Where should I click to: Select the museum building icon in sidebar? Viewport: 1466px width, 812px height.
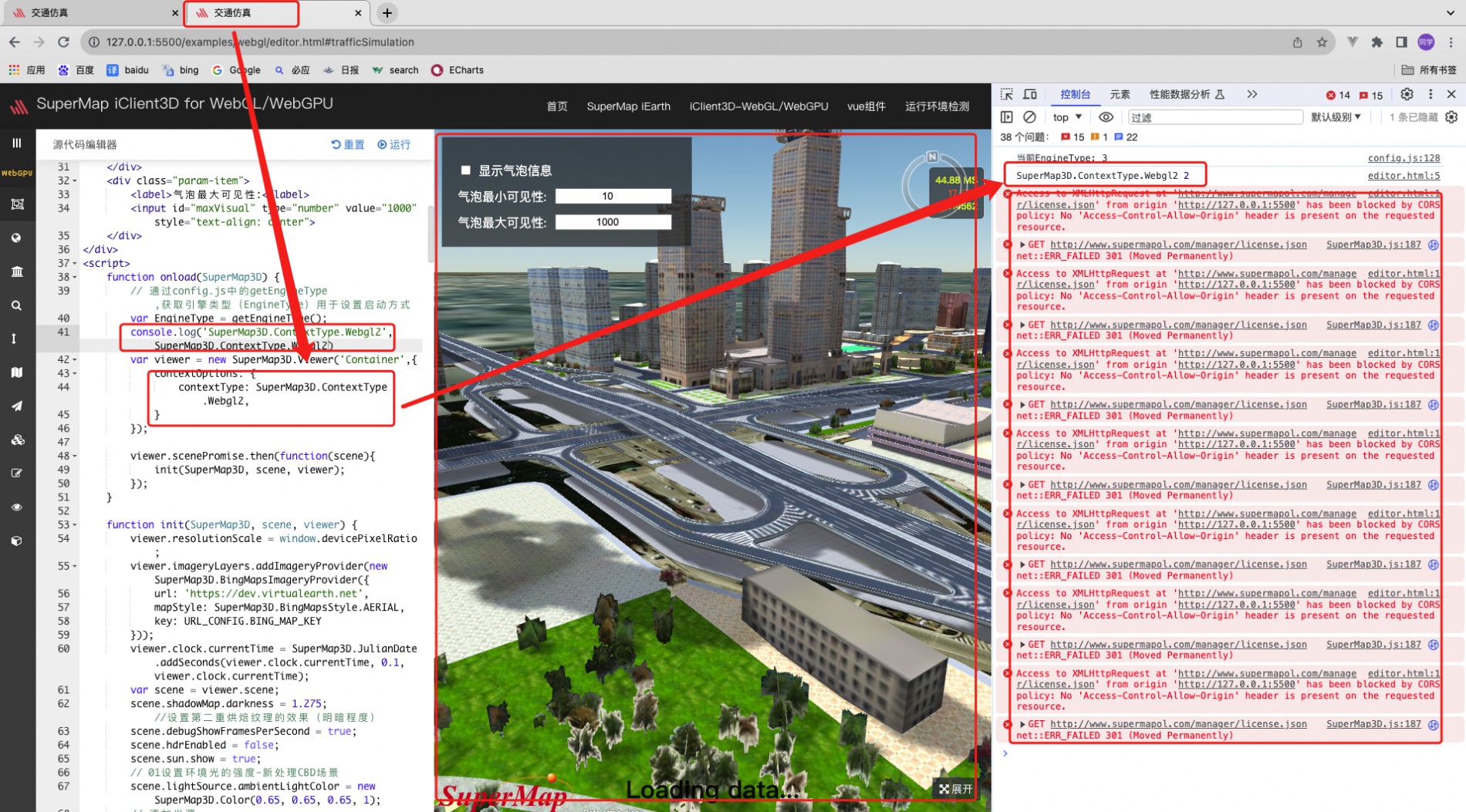(x=16, y=271)
